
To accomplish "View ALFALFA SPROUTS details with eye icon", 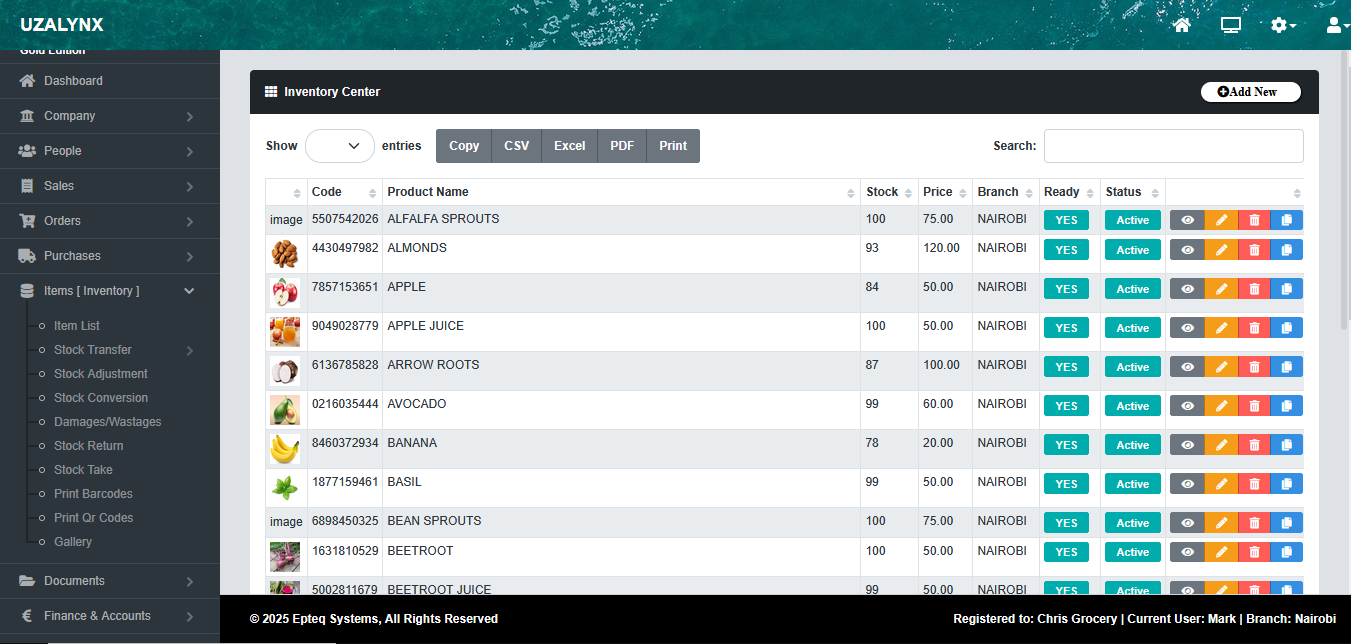I will (1187, 221).
